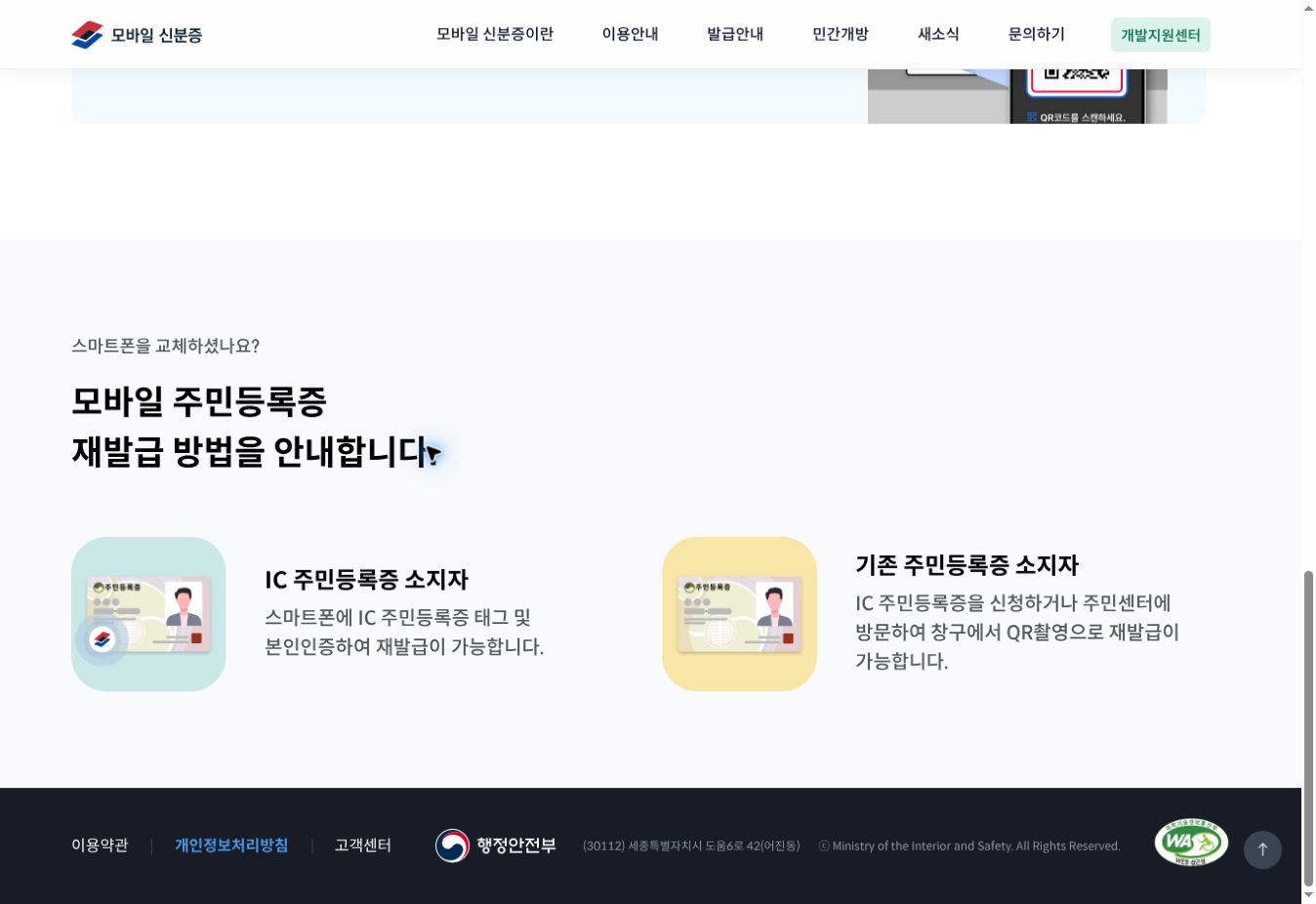The image size is (1316, 904).
Task: Click the back-to-top arrow button
Action: [1262, 849]
